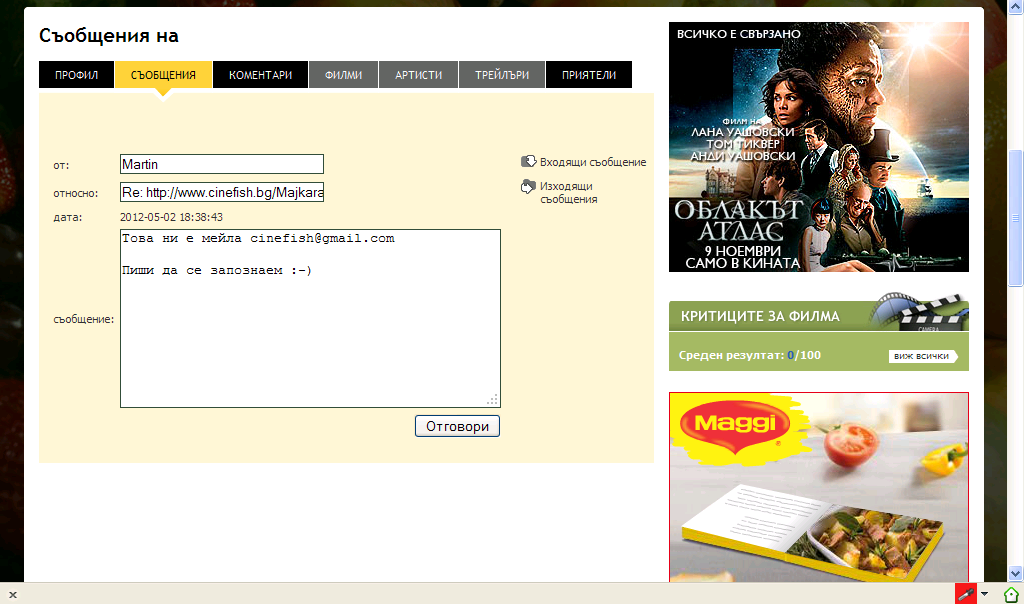Switch to the КОМЕНТАРИ tab
The height and width of the screenshot is (604, 1024).
tap(260, 75)
